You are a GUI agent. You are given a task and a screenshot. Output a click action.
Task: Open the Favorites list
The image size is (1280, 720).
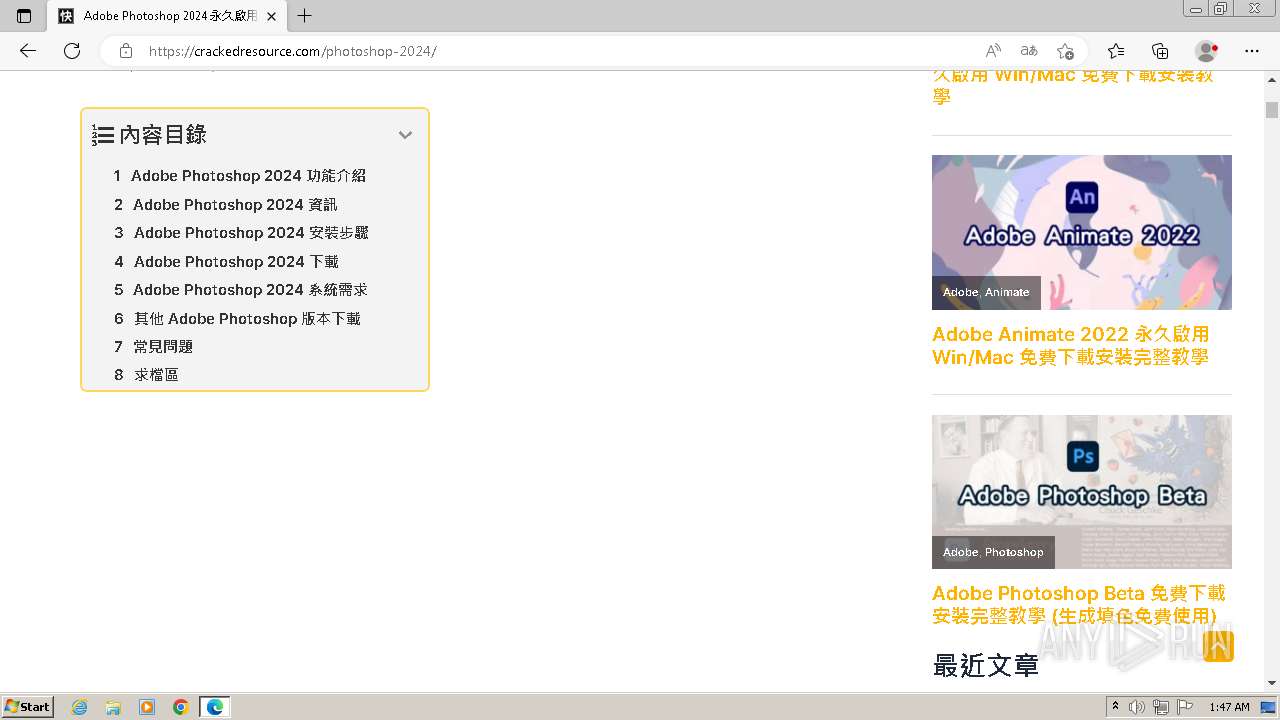[x=1116, y=51]
